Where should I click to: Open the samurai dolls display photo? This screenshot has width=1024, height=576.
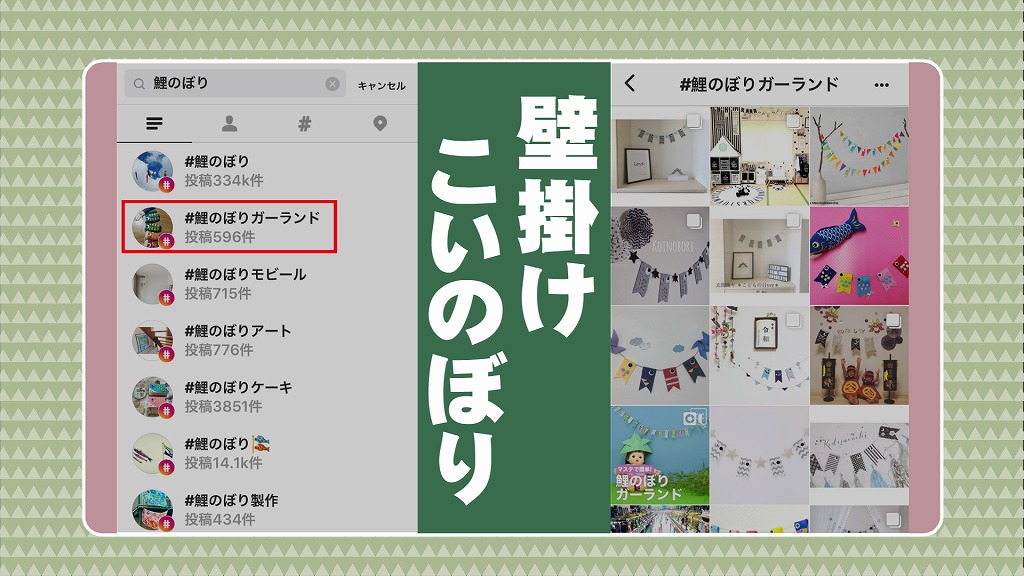pyautogui.click(x=859, y=356)
